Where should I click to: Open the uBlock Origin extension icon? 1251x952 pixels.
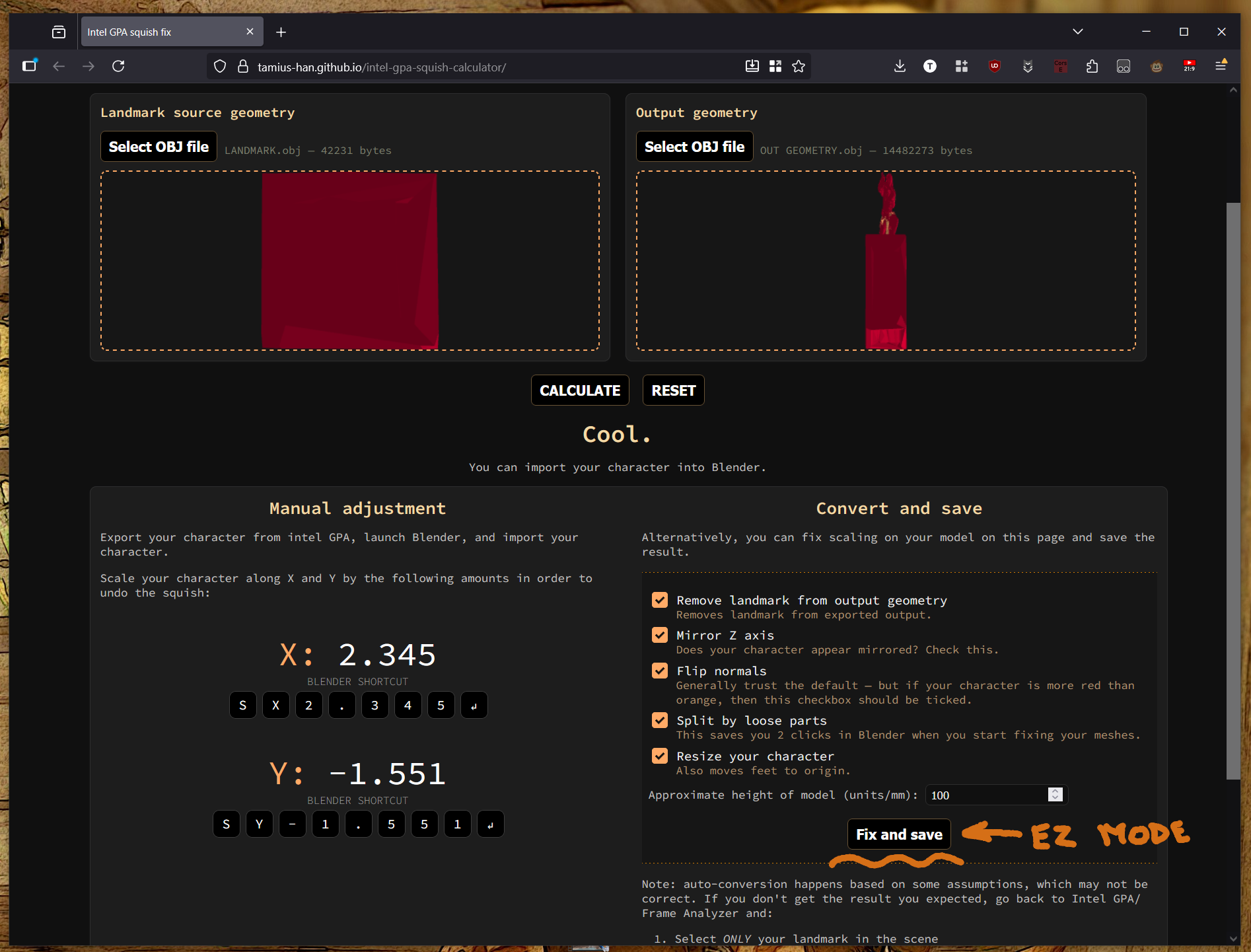point(994,66)
